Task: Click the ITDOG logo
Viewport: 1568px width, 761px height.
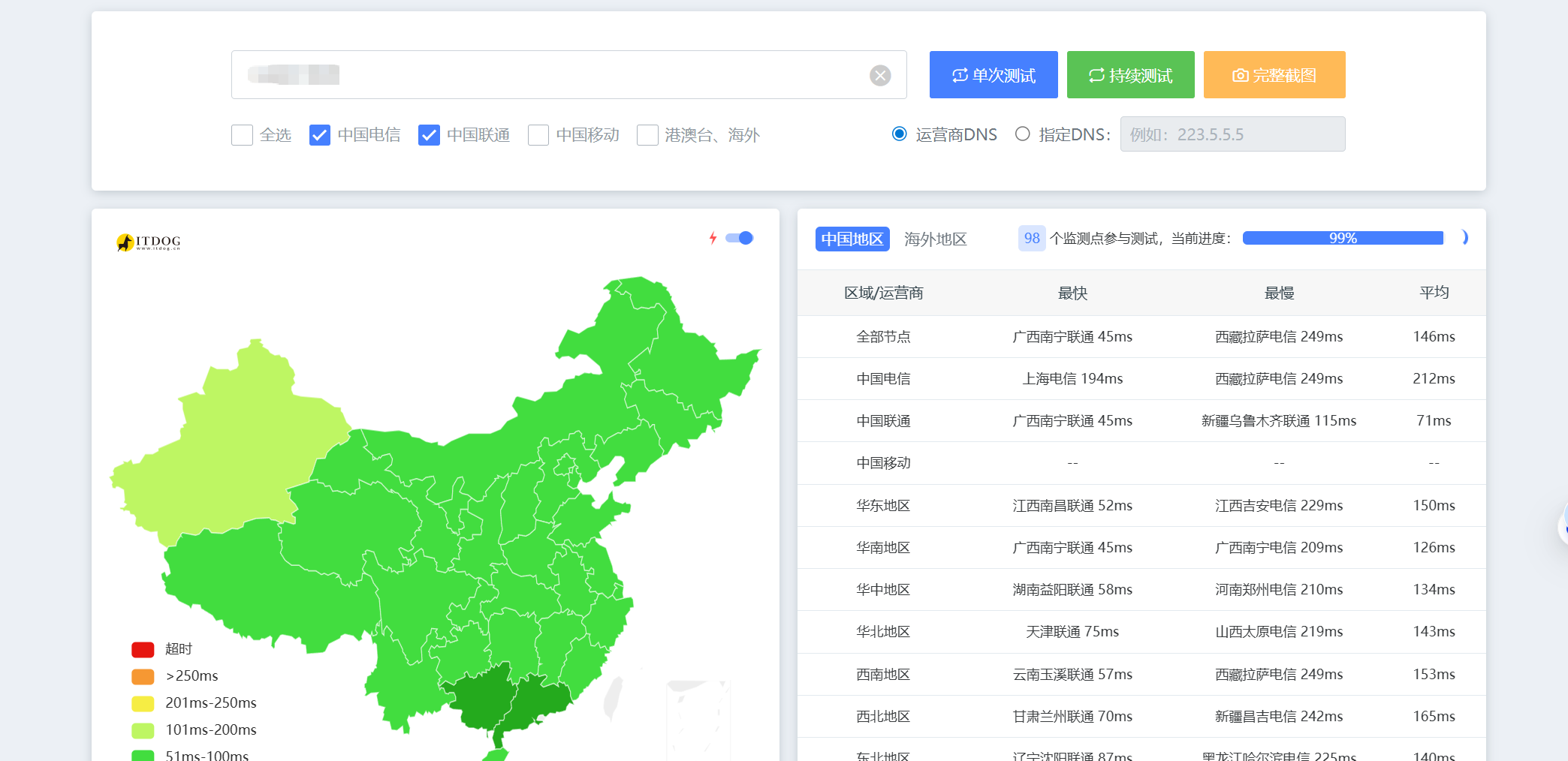Action: coord(149,242)
